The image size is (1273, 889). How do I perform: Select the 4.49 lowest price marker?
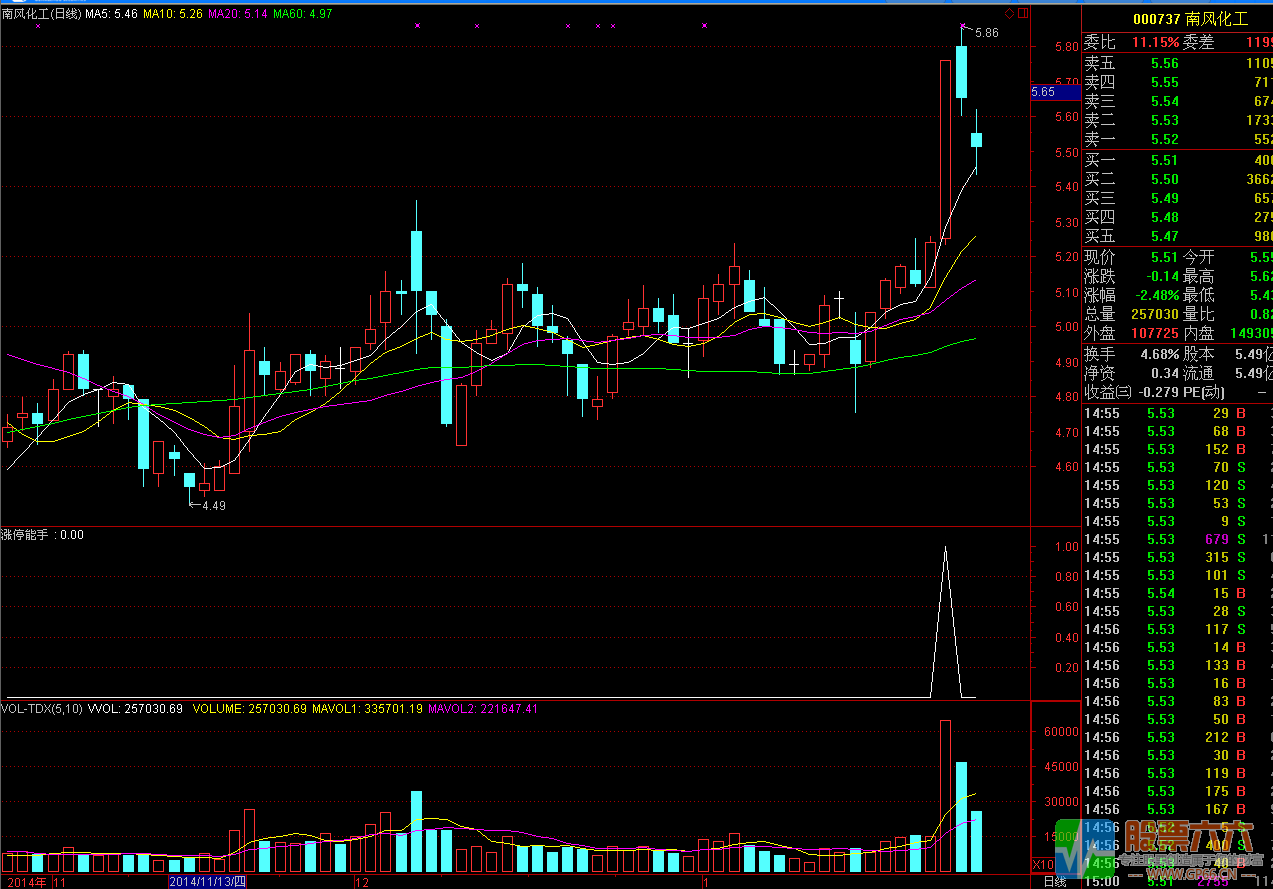pos(212,506)
